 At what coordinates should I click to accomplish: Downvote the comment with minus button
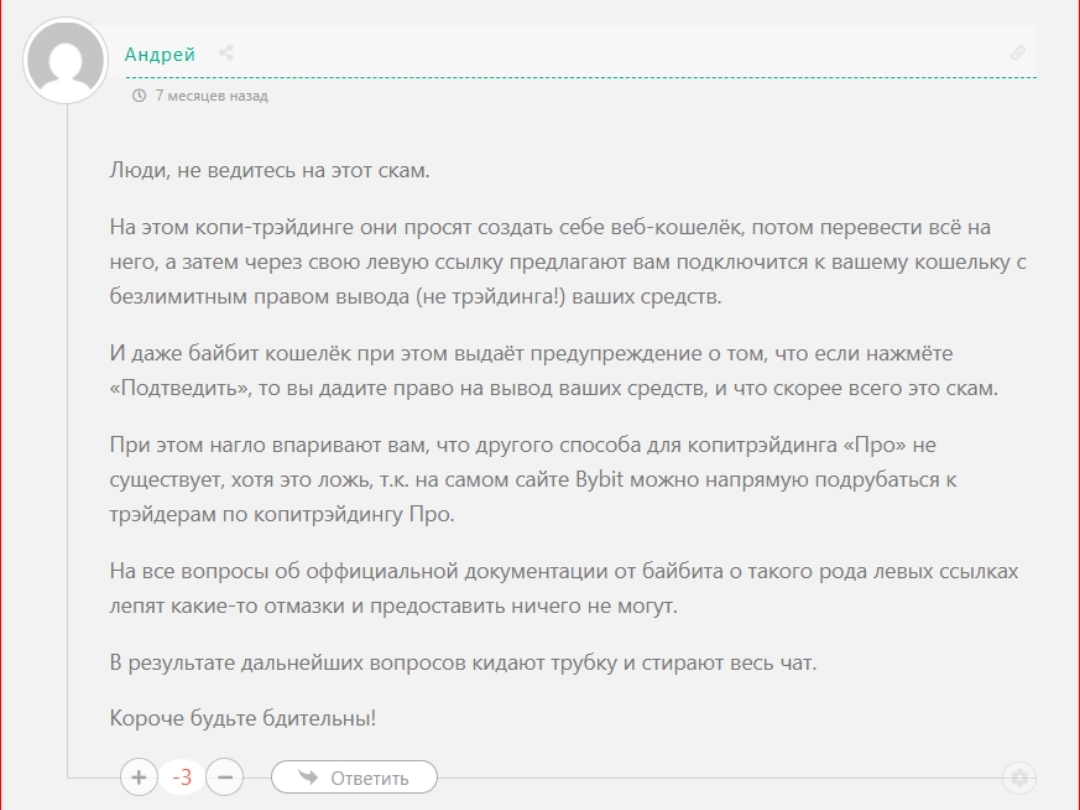pyautogui.click(x=225, y=777)
